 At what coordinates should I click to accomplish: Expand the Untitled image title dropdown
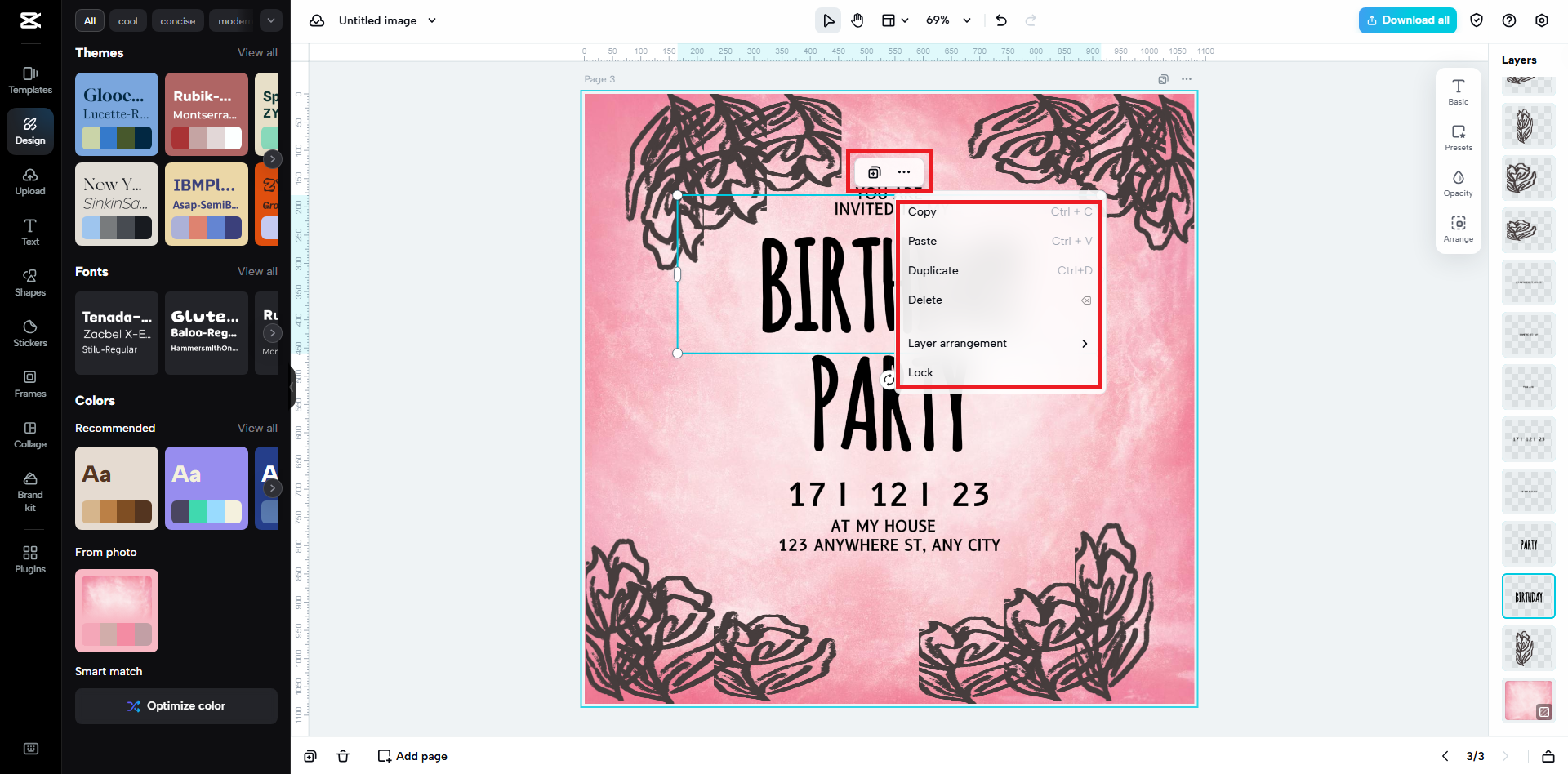[432, 20]
